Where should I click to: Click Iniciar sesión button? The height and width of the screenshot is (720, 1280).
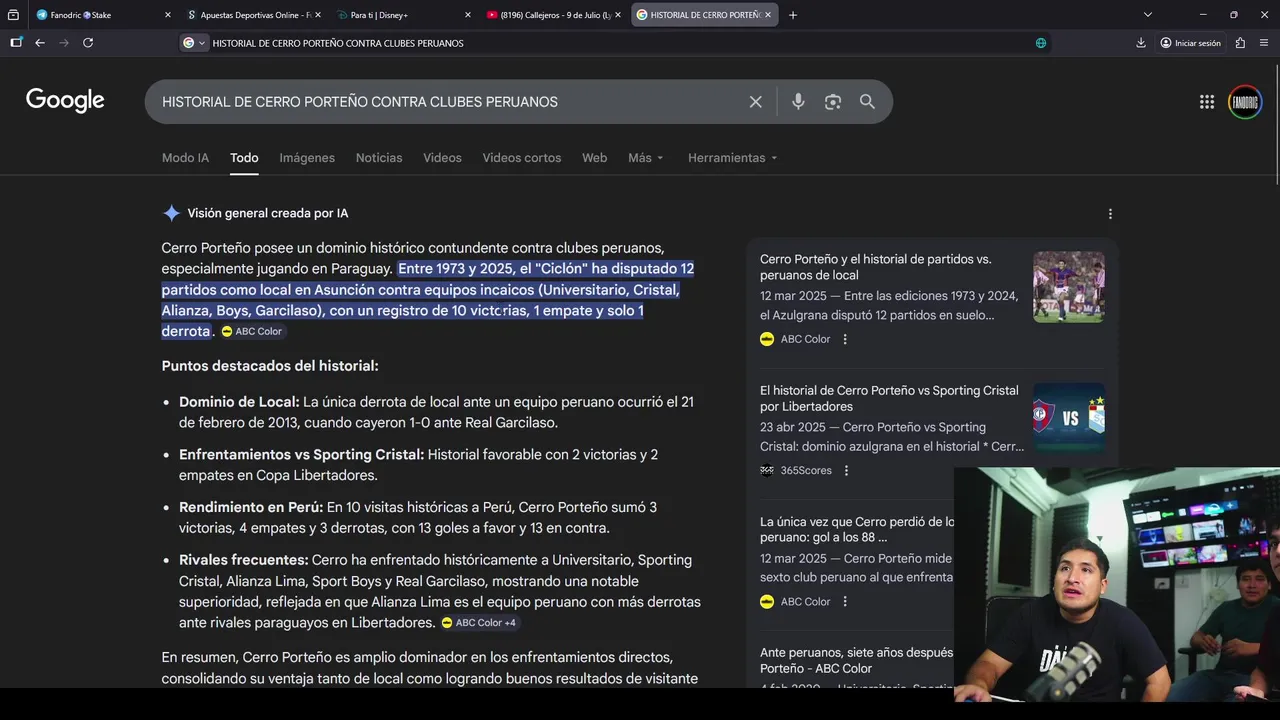click(1190, 43)
